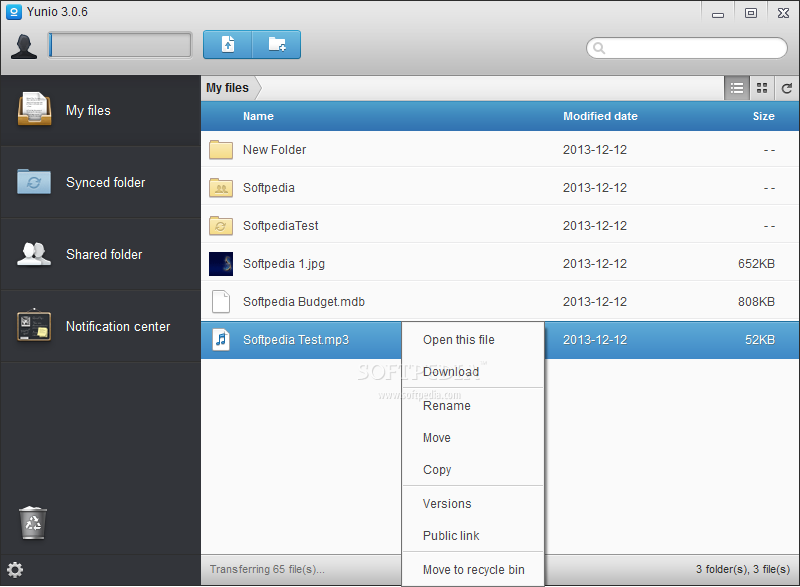Viewport: 800px width, 587px height.
Task: Click the user account avatar icon
Action: [x=24, y=46]
